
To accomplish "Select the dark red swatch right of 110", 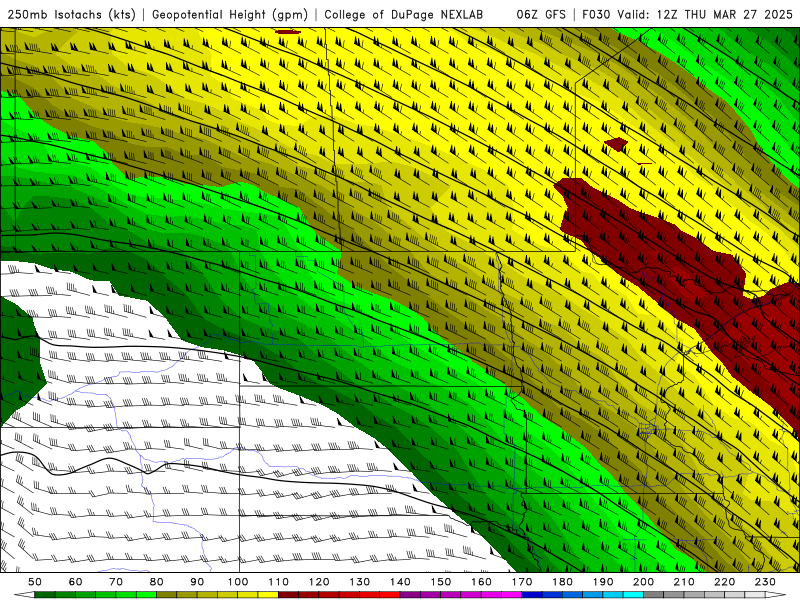I will (288, 595).
